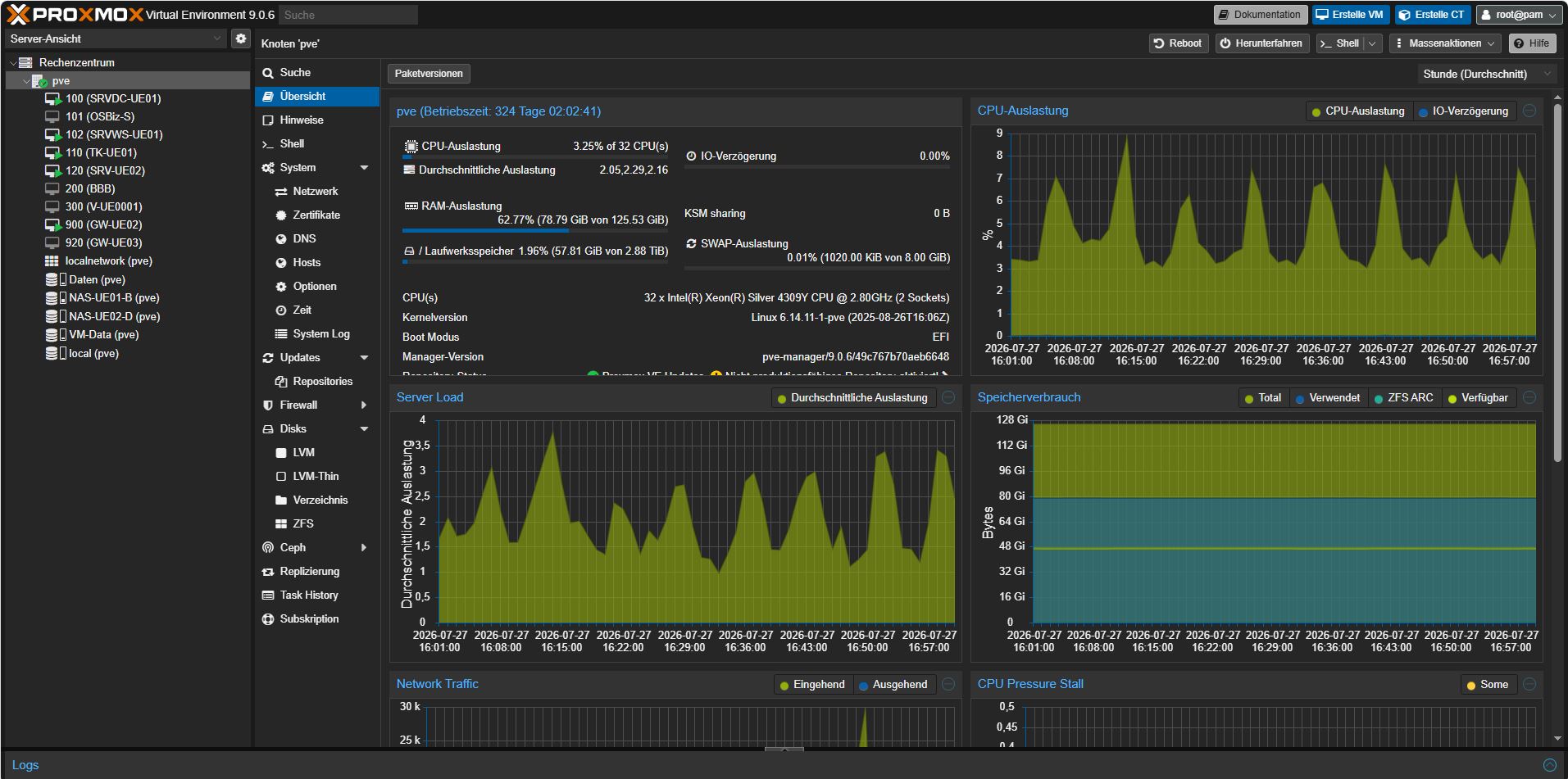This screenshot has width=1568, height=779.
Task: Click the minus icon on CPU-Auslastung chart
Action: pos(1529,111)
